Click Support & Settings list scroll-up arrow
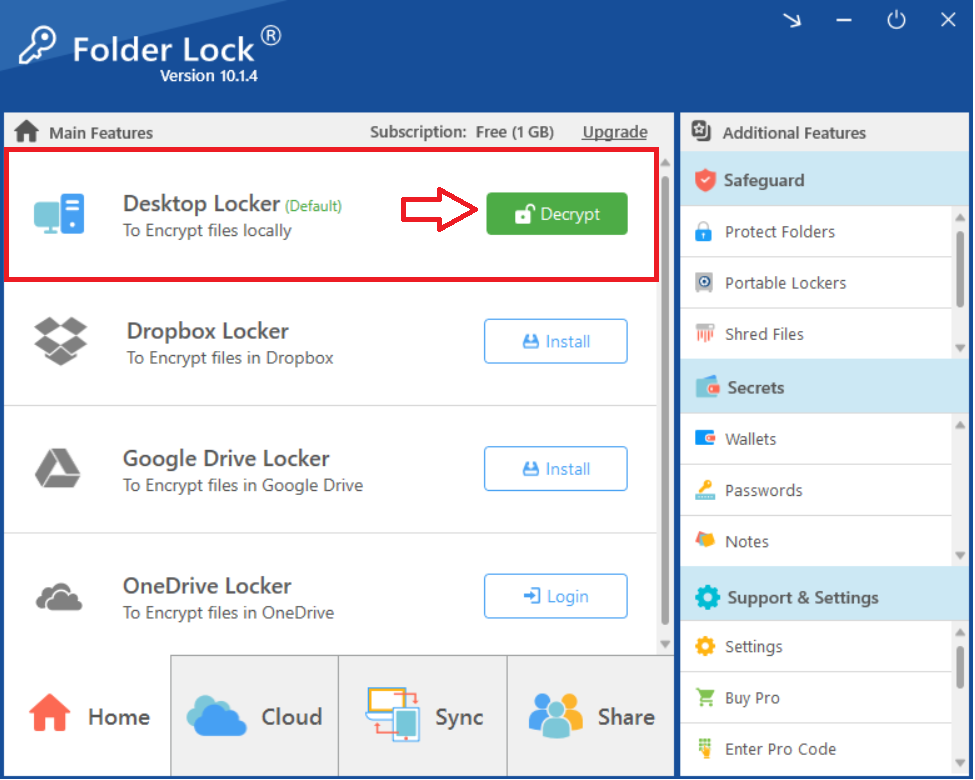975x780 pixels. click(x=960, y=633)
